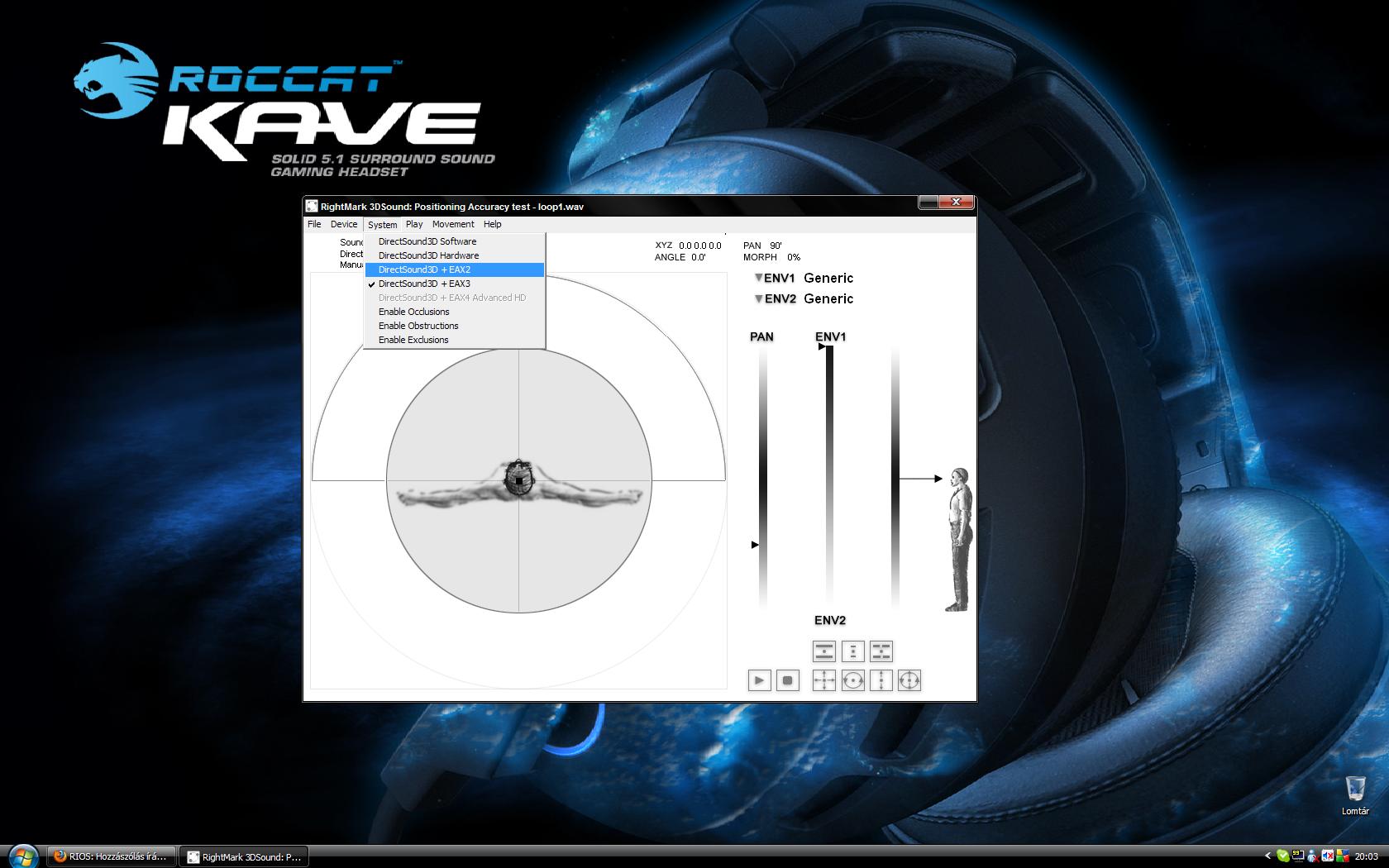Open the Movement menu
1389x868 pixels.
coord(453,224)
